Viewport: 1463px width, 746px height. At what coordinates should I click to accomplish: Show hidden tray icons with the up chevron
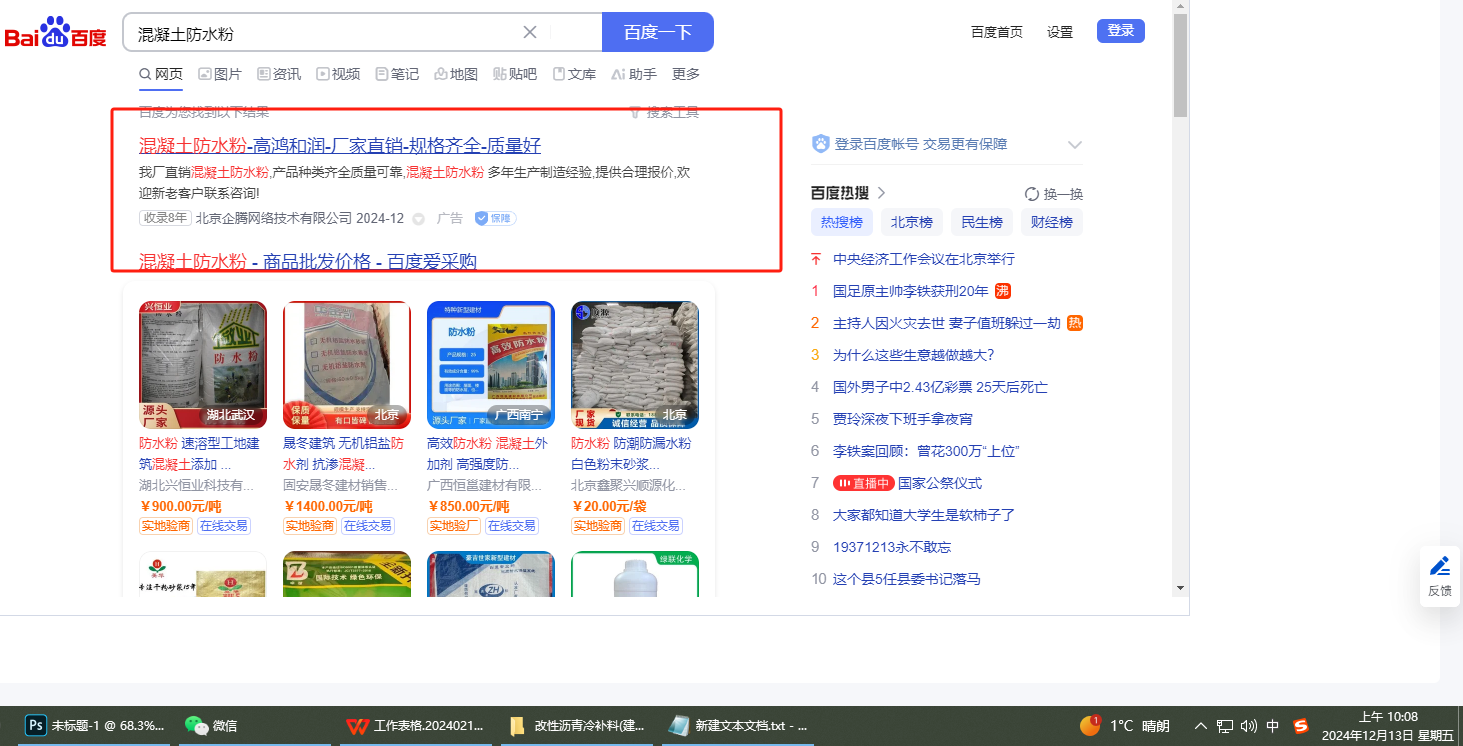[x=1201, y=726]
